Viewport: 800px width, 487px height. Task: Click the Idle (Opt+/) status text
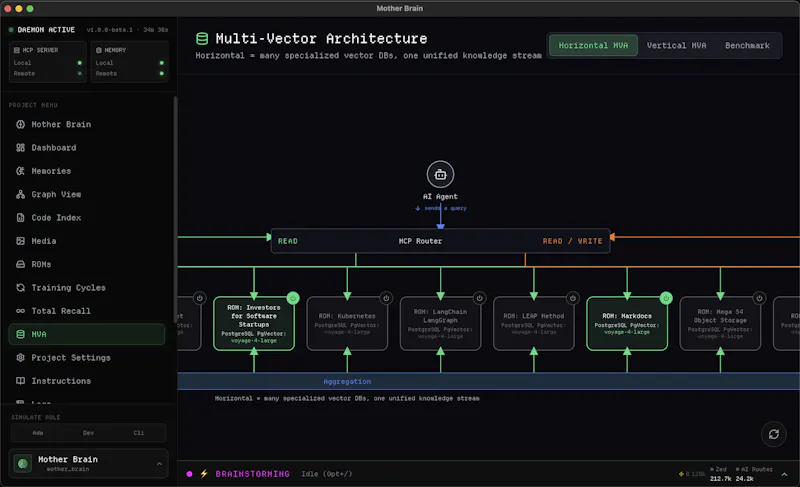click(327, 474)
